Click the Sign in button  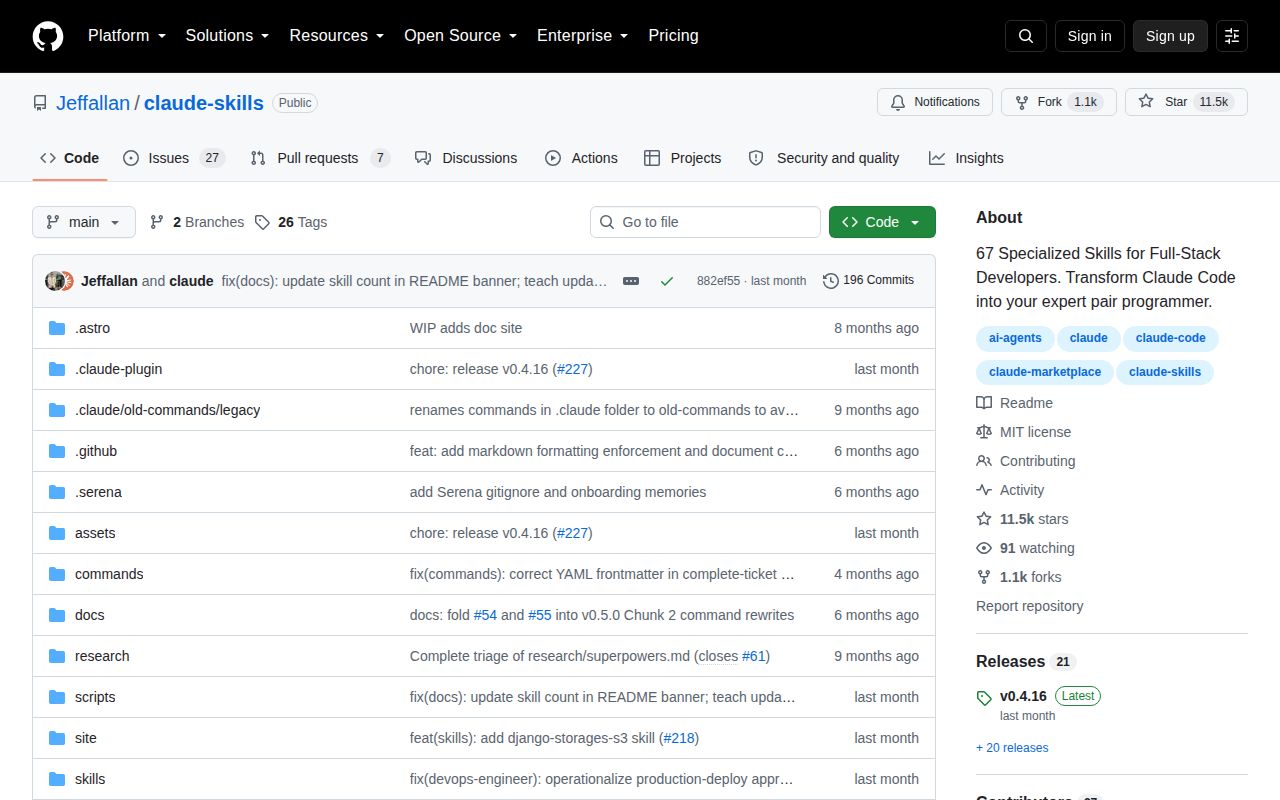coord(1089,36)
